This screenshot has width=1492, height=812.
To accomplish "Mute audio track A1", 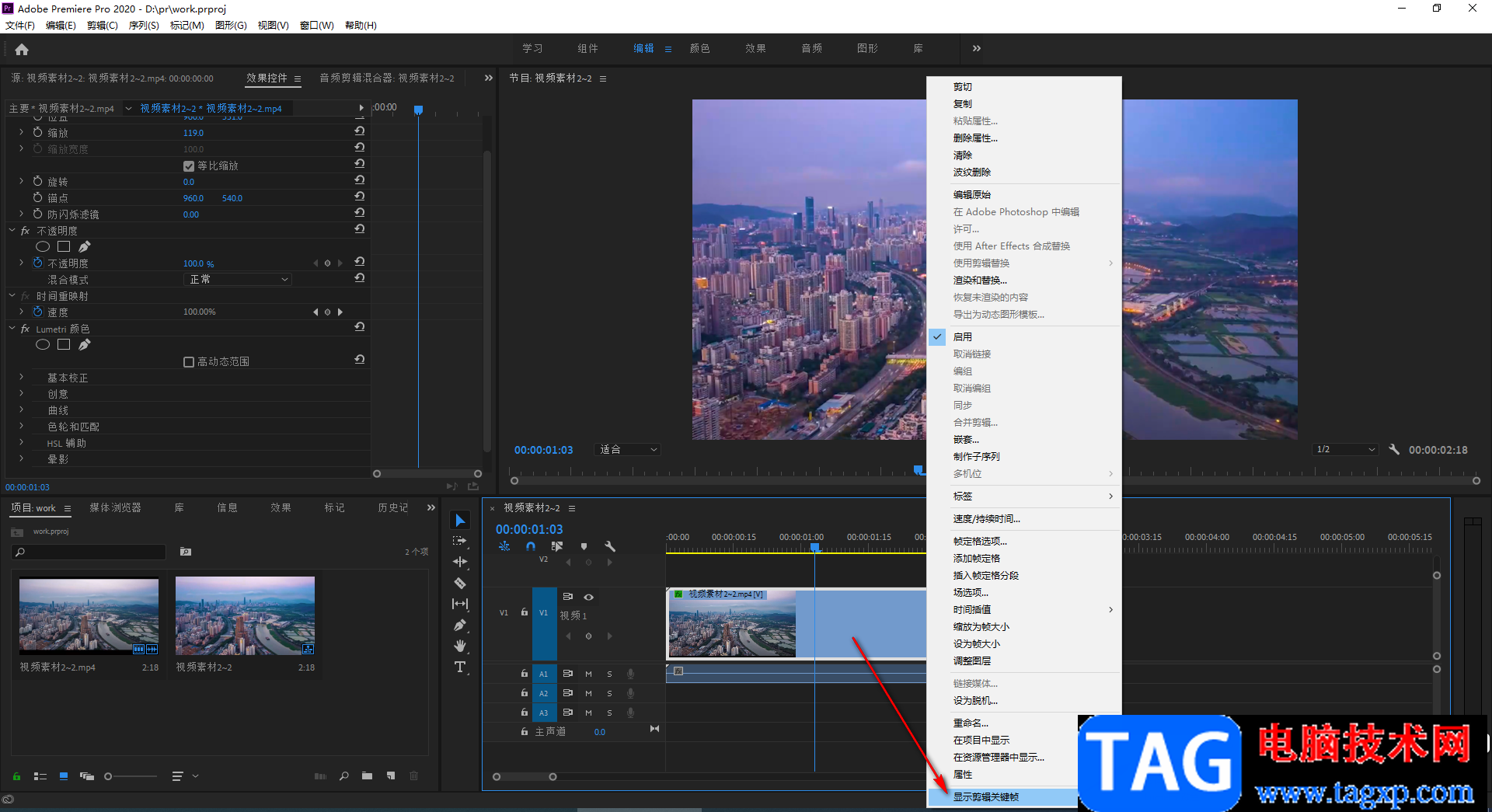I will pyautogui.click(x=588, y=674).
